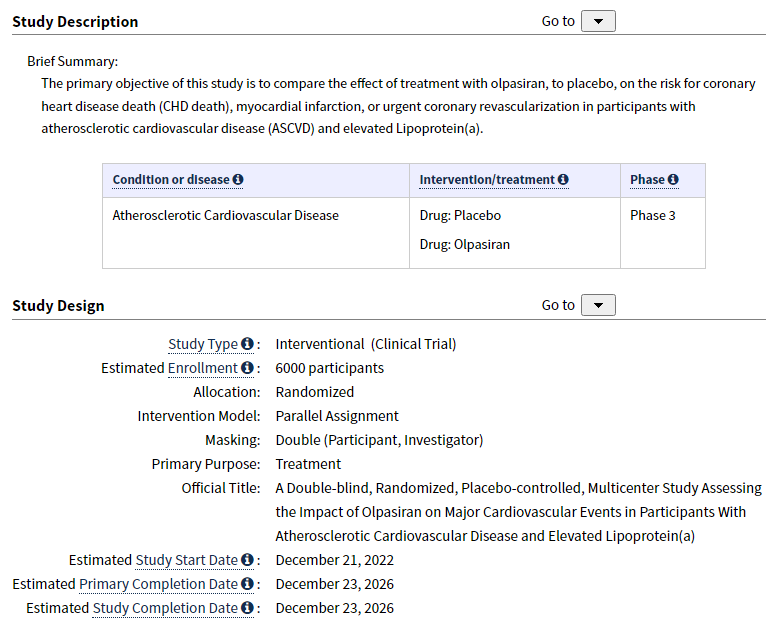Viewport: 772px width, 637px height.
Task: Click the December 21, 2022 start date
Action: pos(335,560)
